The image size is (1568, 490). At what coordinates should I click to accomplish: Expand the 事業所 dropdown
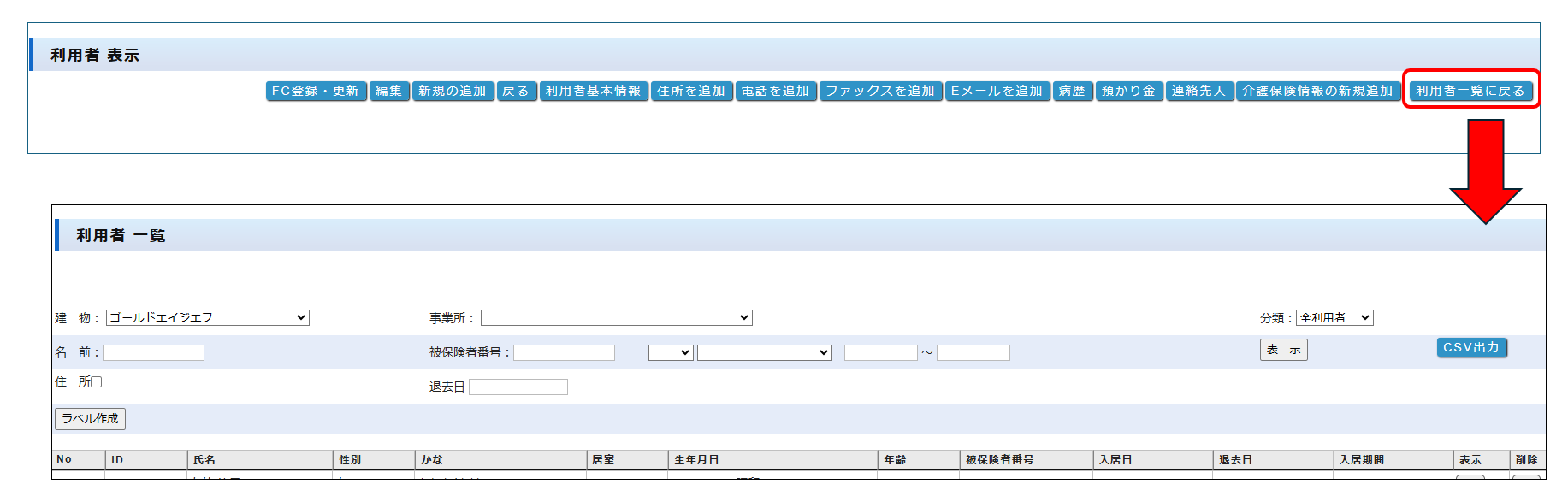(x=616, y=318)
